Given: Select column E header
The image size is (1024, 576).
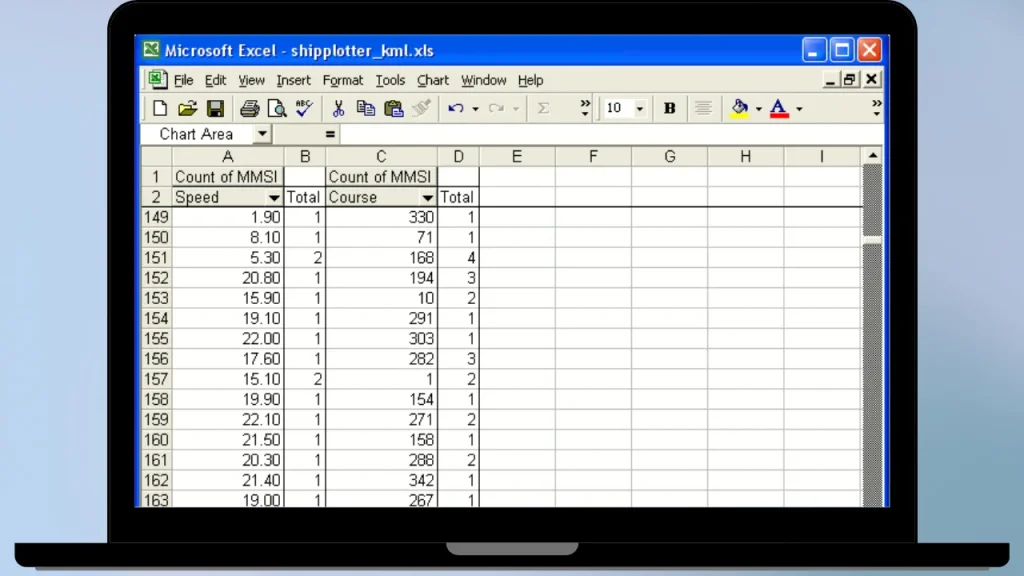Looking at the screenshot, I should pos(517,157).
